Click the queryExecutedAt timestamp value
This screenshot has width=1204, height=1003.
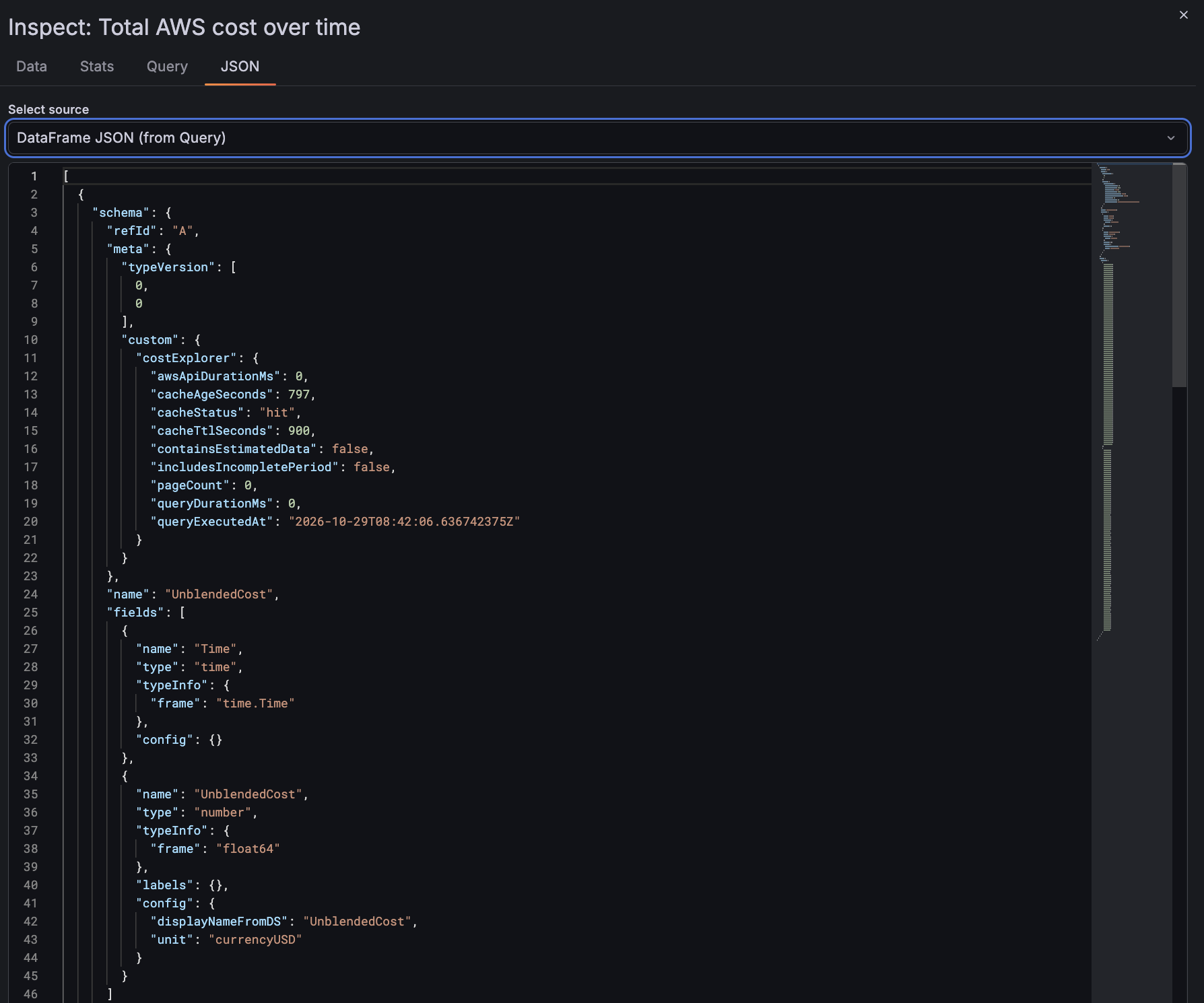click(x=404, y=522)
